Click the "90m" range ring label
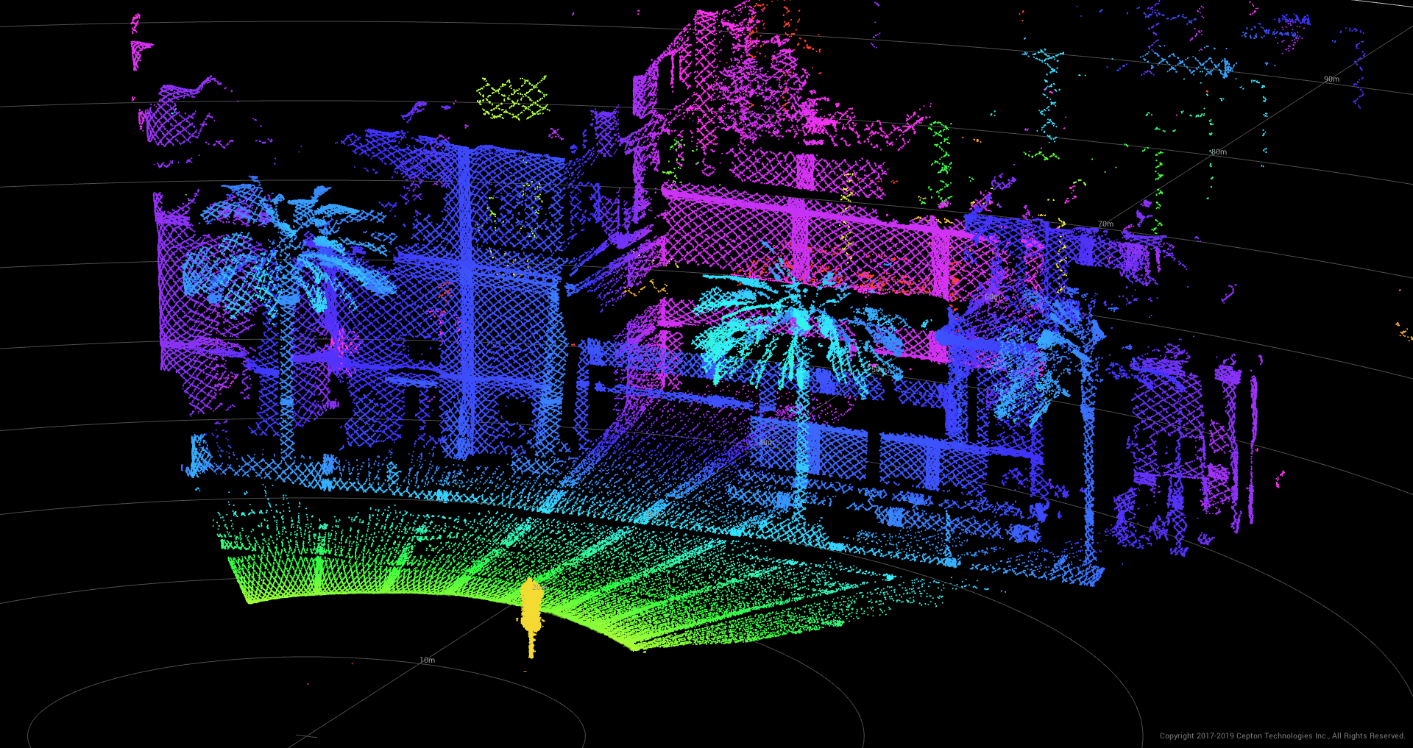The width and height of the screenshot is (1413, 748). 1331,79
